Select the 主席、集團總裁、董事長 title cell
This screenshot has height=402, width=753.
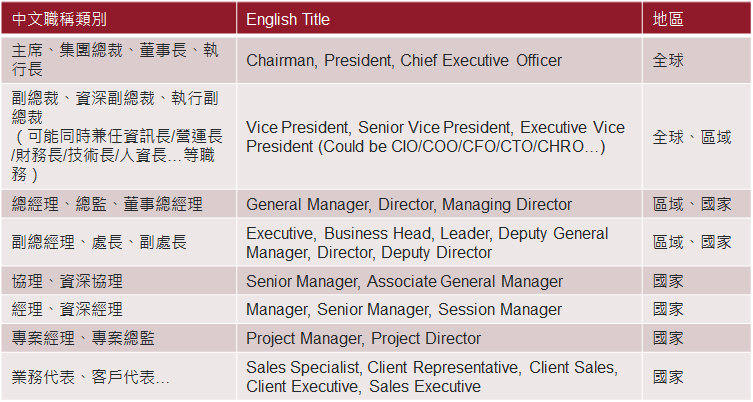(x=115, y=60)
